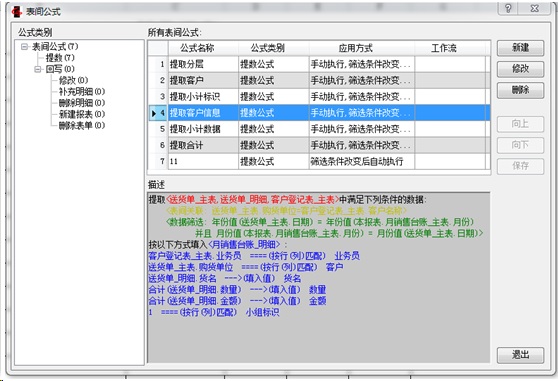Click the 删除 button on right
558x381 pixels.
click(520, 90)
